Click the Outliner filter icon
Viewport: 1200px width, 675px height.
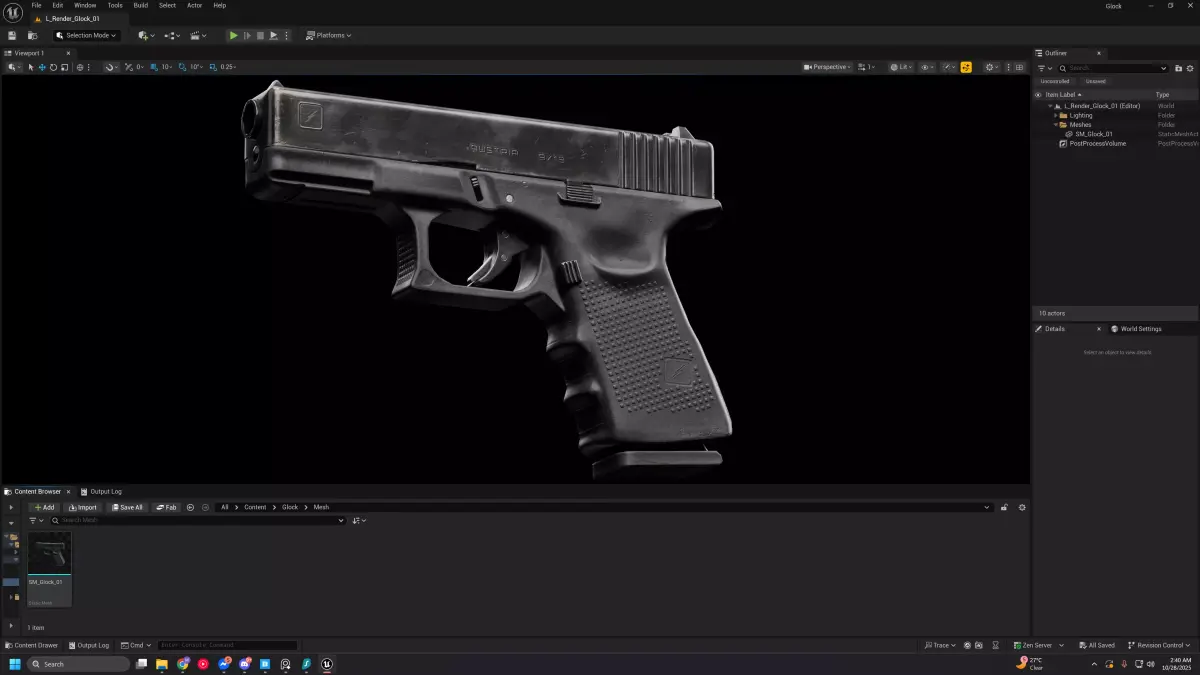click(1043, 68)
